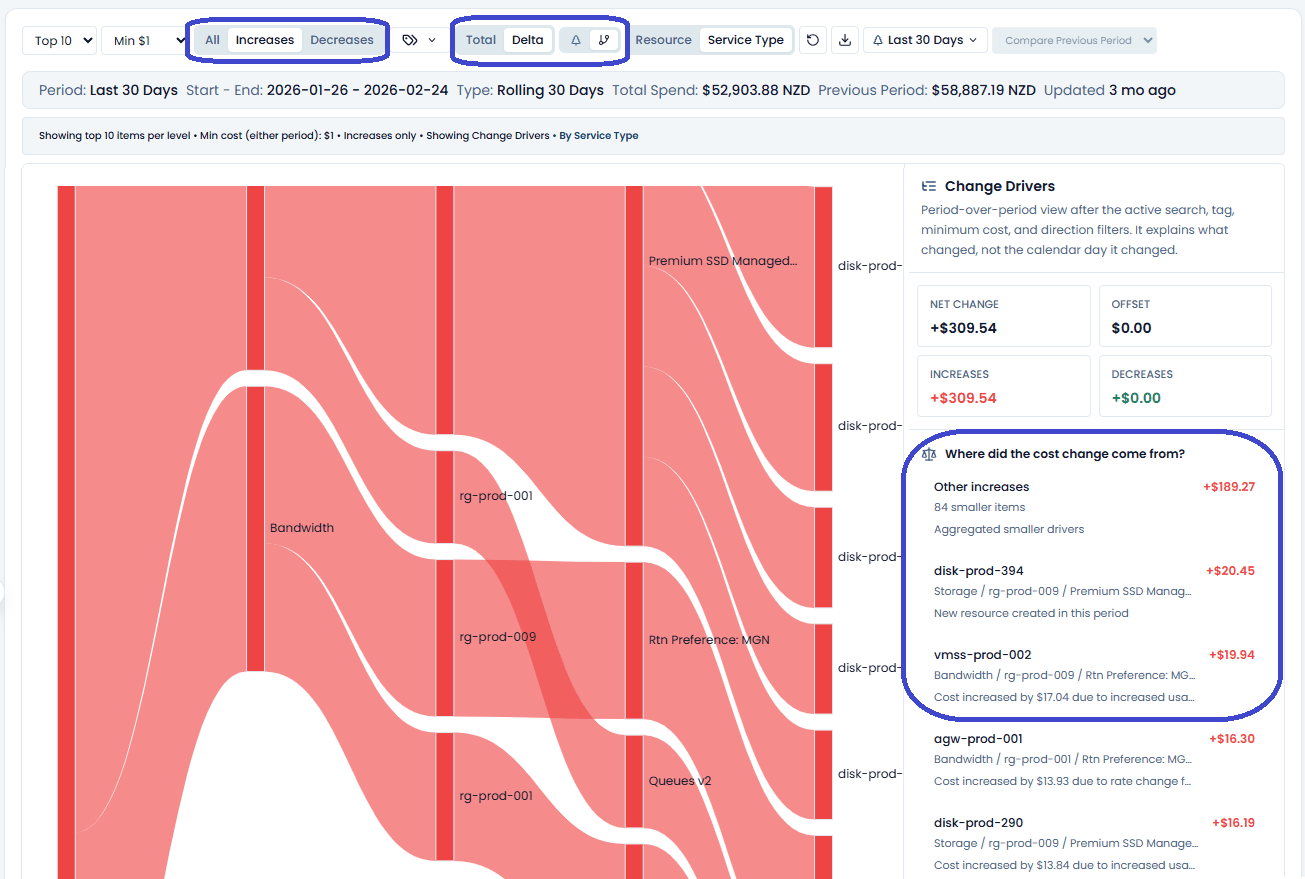Select the disk-prod-394 driver row
Image resolution: width=1305 pixels, height=879 pixels.
[x=1094, y=592]
